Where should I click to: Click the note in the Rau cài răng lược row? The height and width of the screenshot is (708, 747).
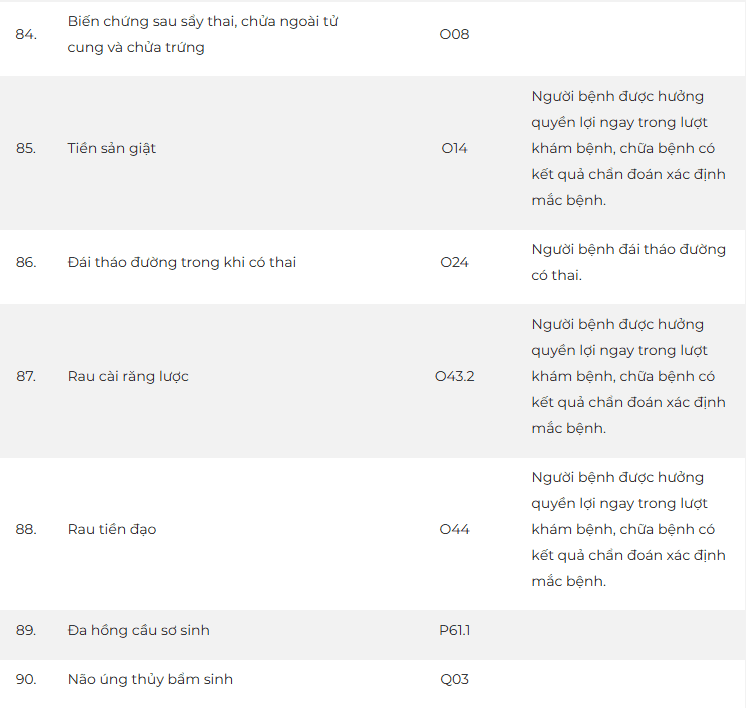click(628, 376)
